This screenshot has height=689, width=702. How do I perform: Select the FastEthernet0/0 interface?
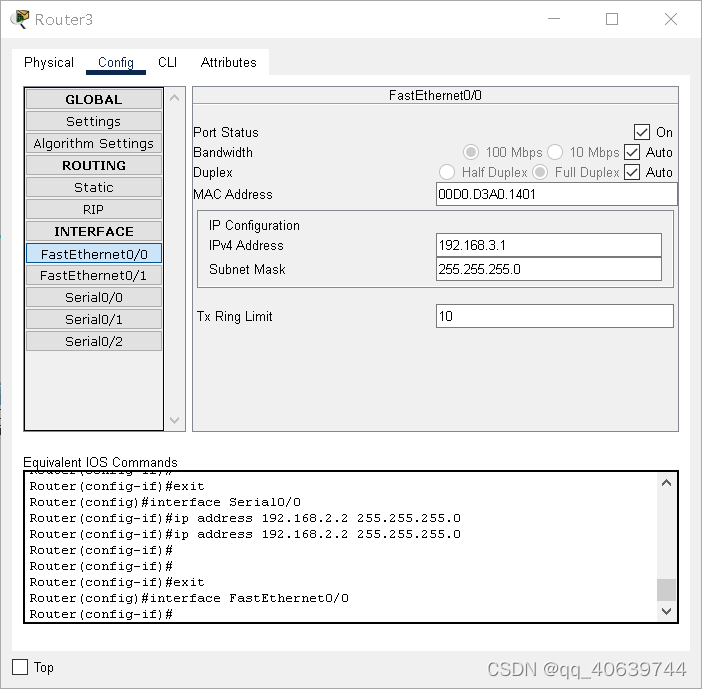click(94, 253)
